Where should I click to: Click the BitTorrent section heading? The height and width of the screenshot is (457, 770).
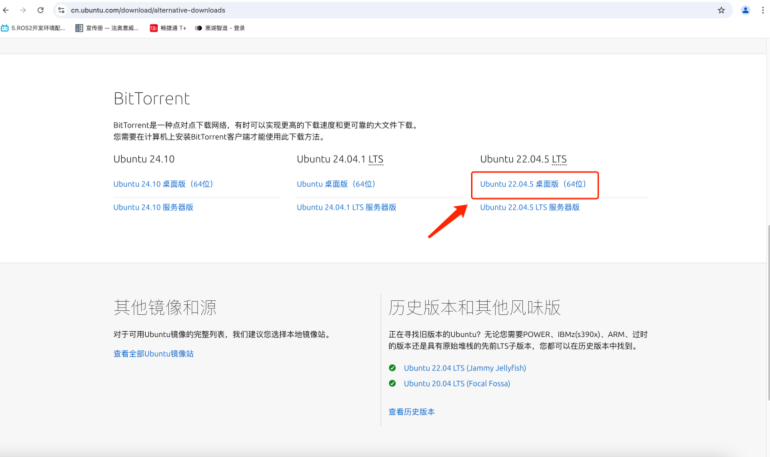[151, 99]
